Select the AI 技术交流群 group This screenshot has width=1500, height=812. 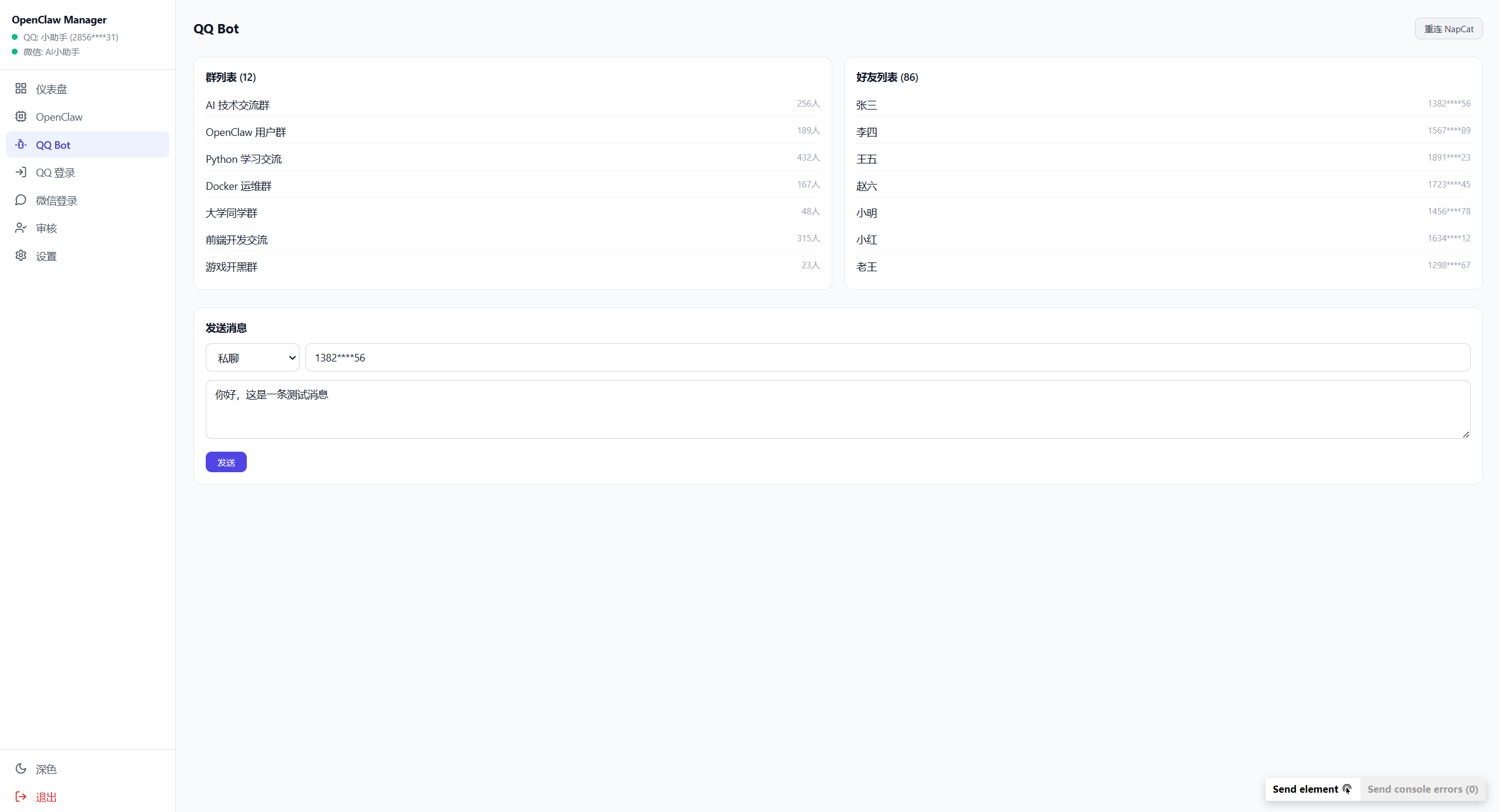[512, 105]
